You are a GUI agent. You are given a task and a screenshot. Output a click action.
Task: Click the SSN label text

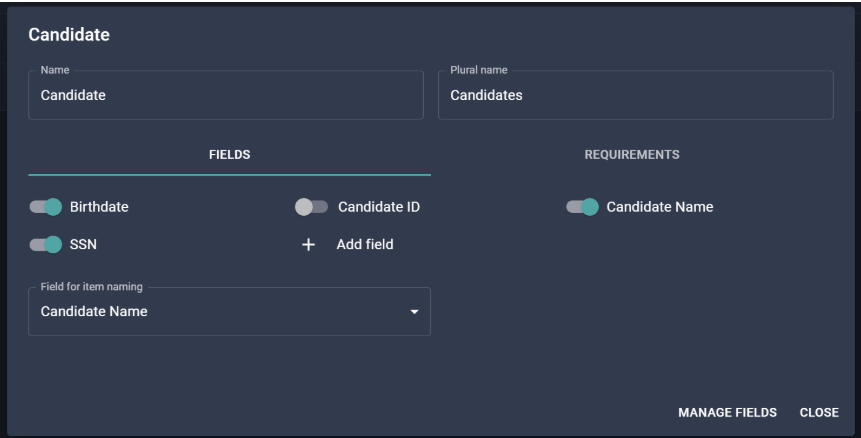[x=83, y=244]
